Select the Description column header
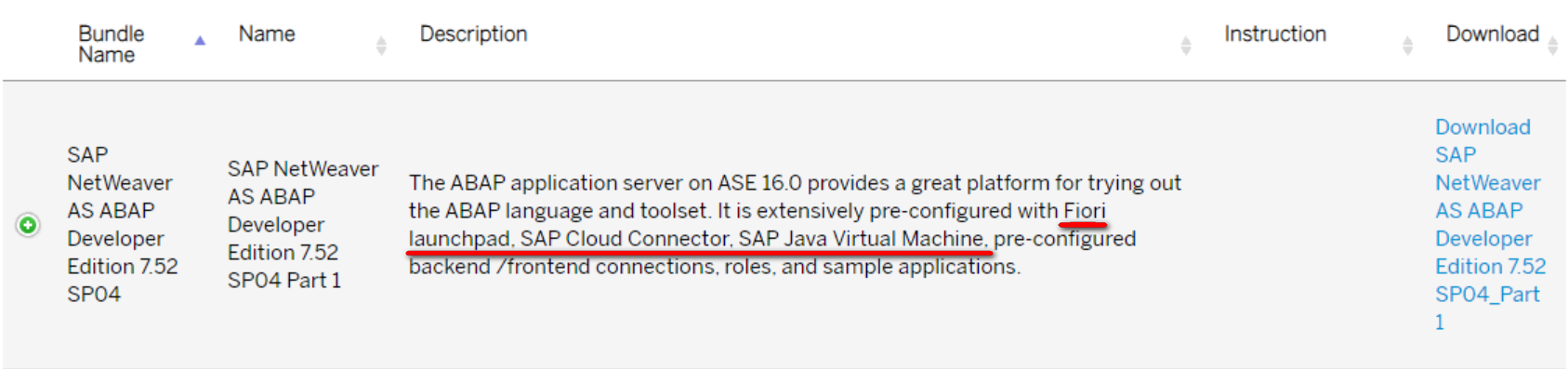 click(473, 33)
